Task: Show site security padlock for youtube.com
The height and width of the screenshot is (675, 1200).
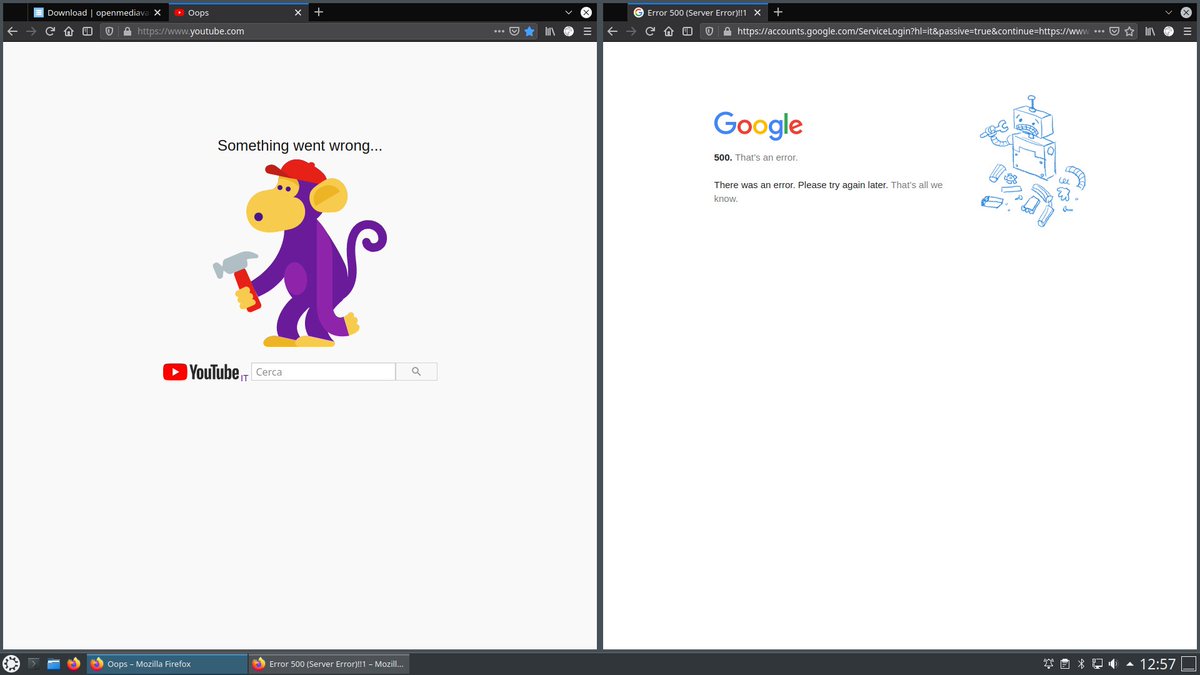Action: (x=127, y=31)
